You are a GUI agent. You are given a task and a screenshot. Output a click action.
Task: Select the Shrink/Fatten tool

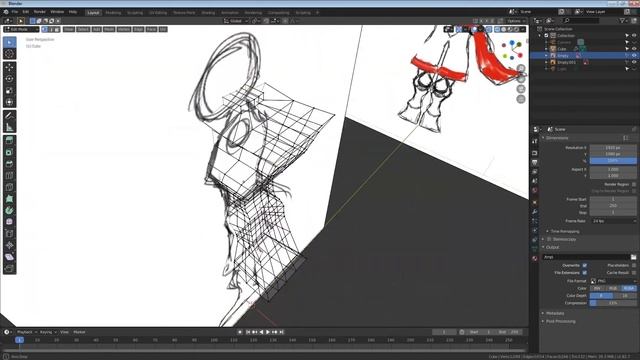click(x=9, y=245)
